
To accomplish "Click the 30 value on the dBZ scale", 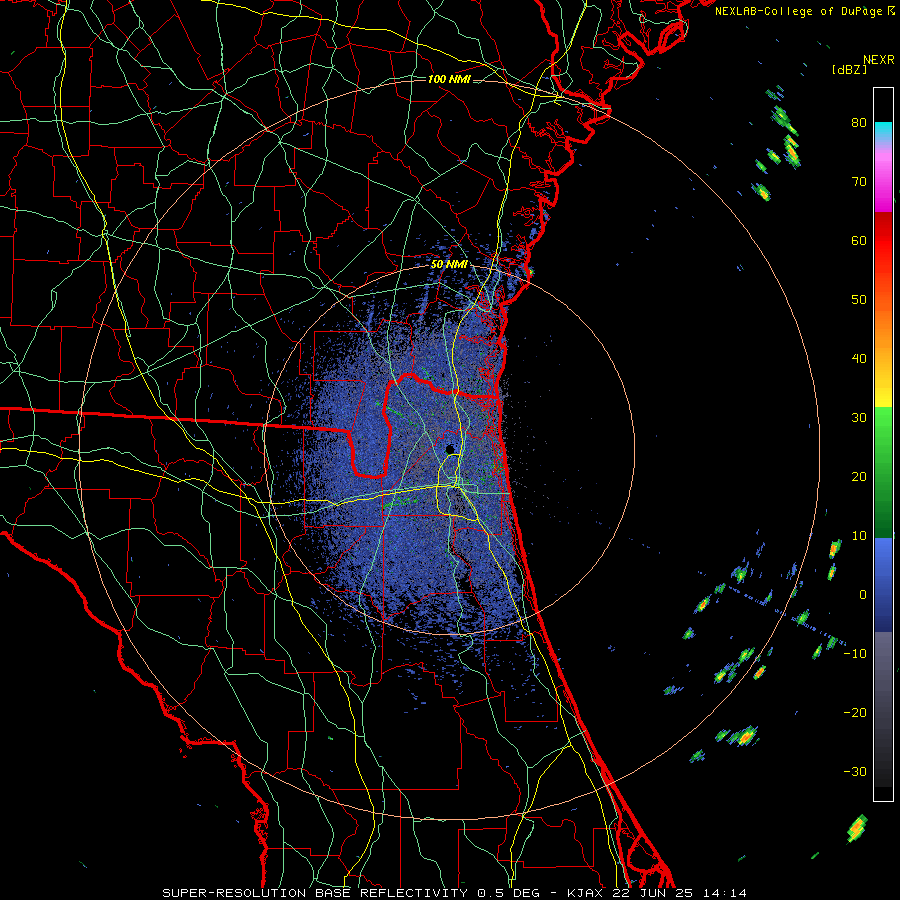I will coord(859,417).
